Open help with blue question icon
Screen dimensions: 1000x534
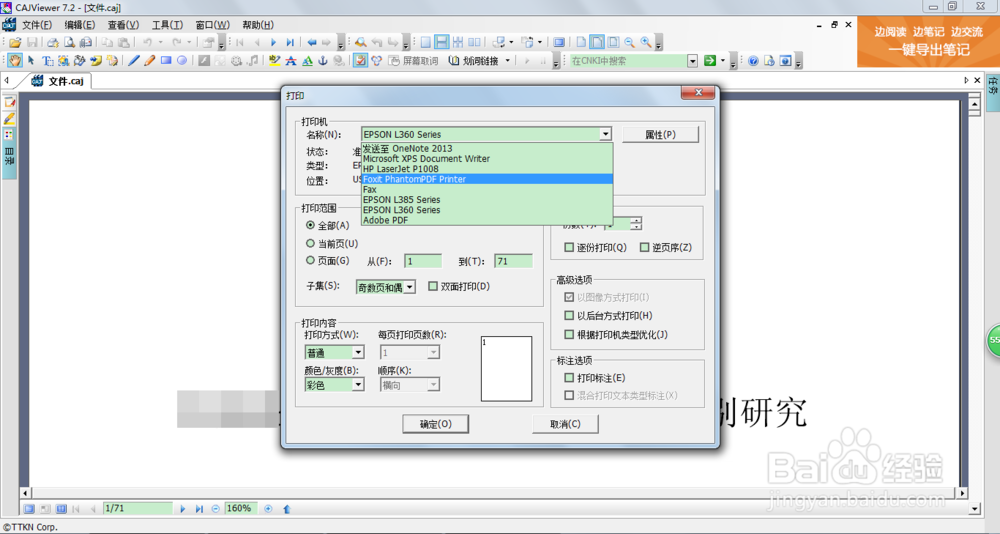click(x=753, y=61)
